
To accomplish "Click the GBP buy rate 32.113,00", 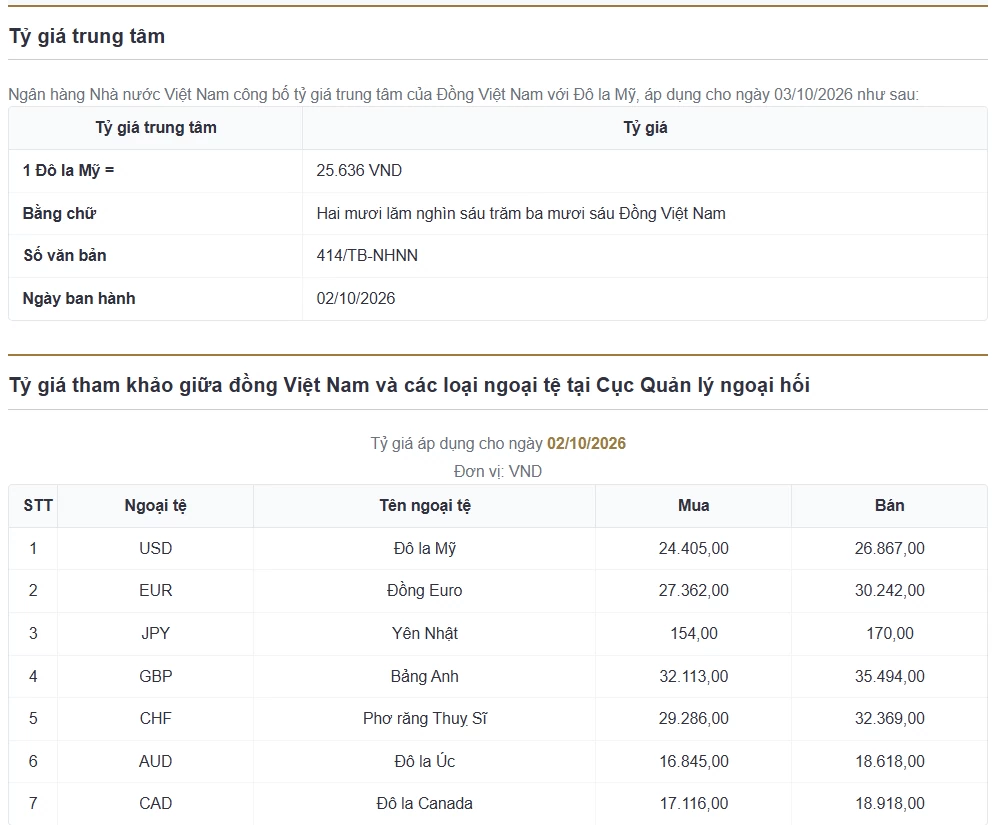I will click(x=693, y=676).
